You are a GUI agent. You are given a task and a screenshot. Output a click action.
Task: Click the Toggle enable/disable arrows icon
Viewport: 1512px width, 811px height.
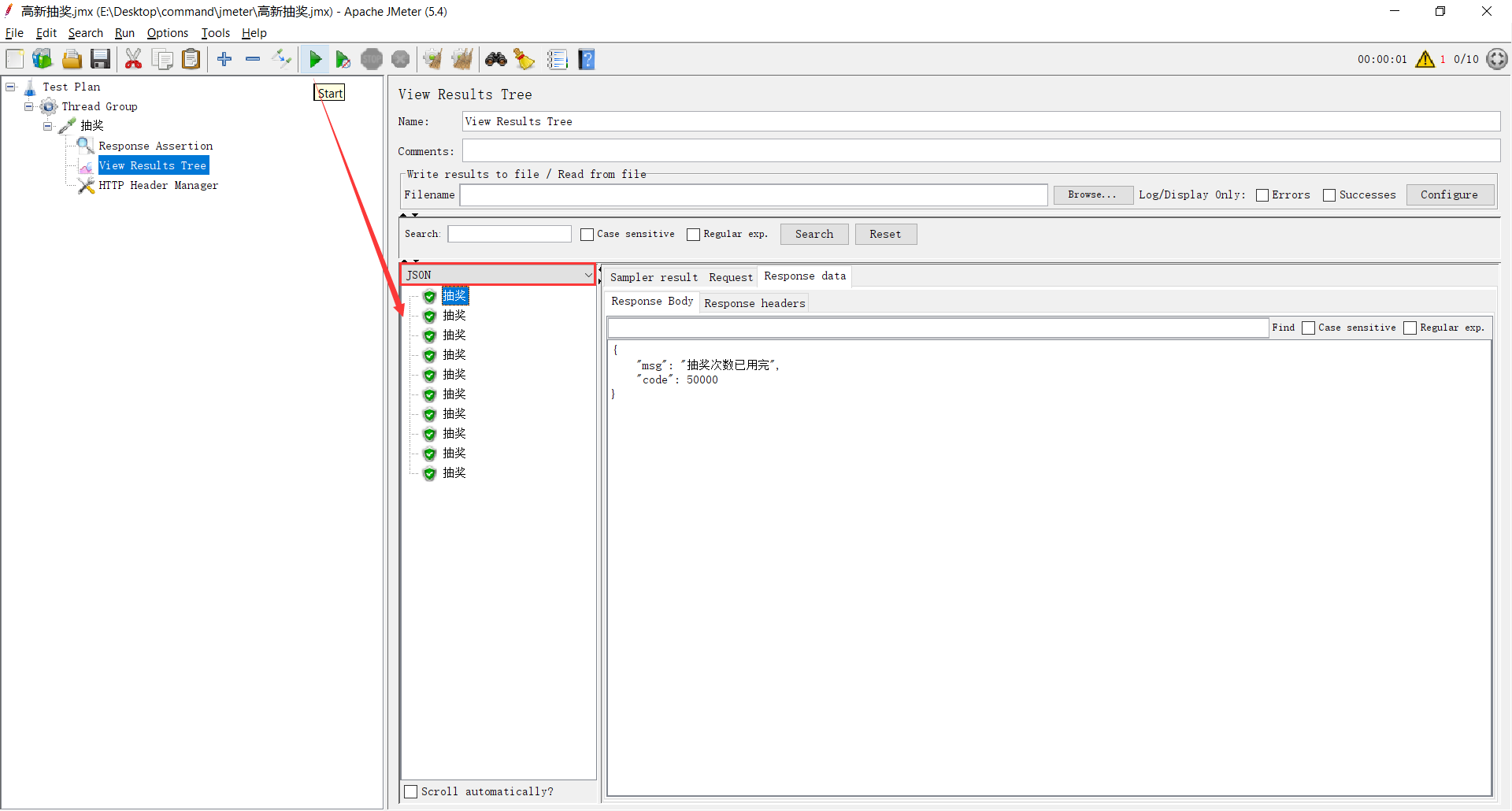pyautogui.click(x=282, y=59)
